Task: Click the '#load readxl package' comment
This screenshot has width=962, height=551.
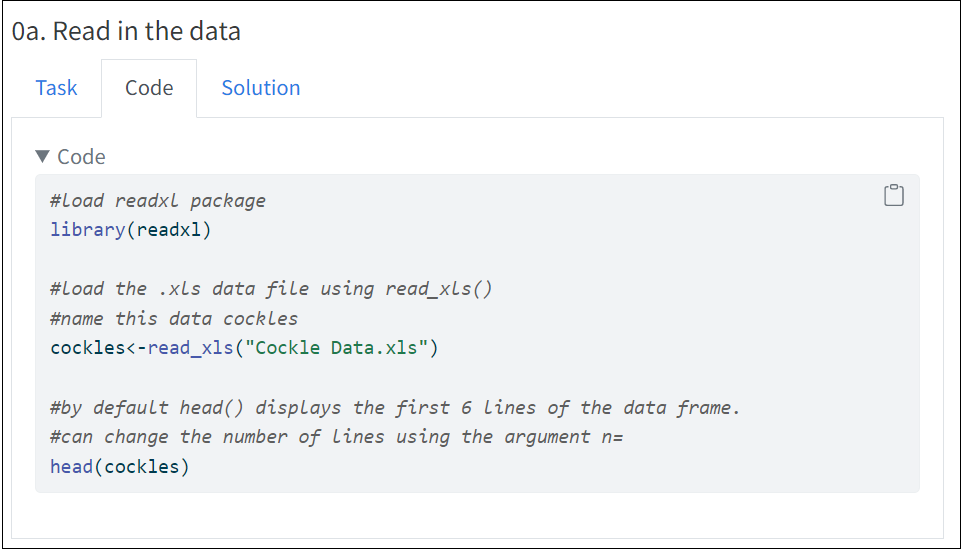Action: click(x=158, y=201)
